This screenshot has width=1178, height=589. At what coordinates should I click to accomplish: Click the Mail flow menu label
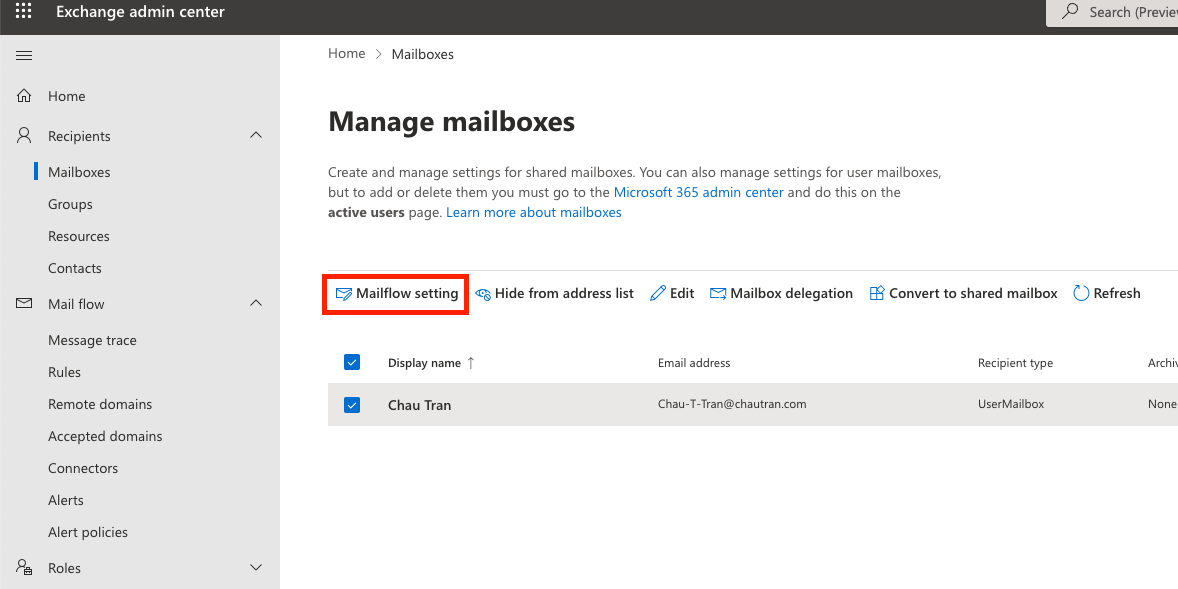tap(76, 304)
